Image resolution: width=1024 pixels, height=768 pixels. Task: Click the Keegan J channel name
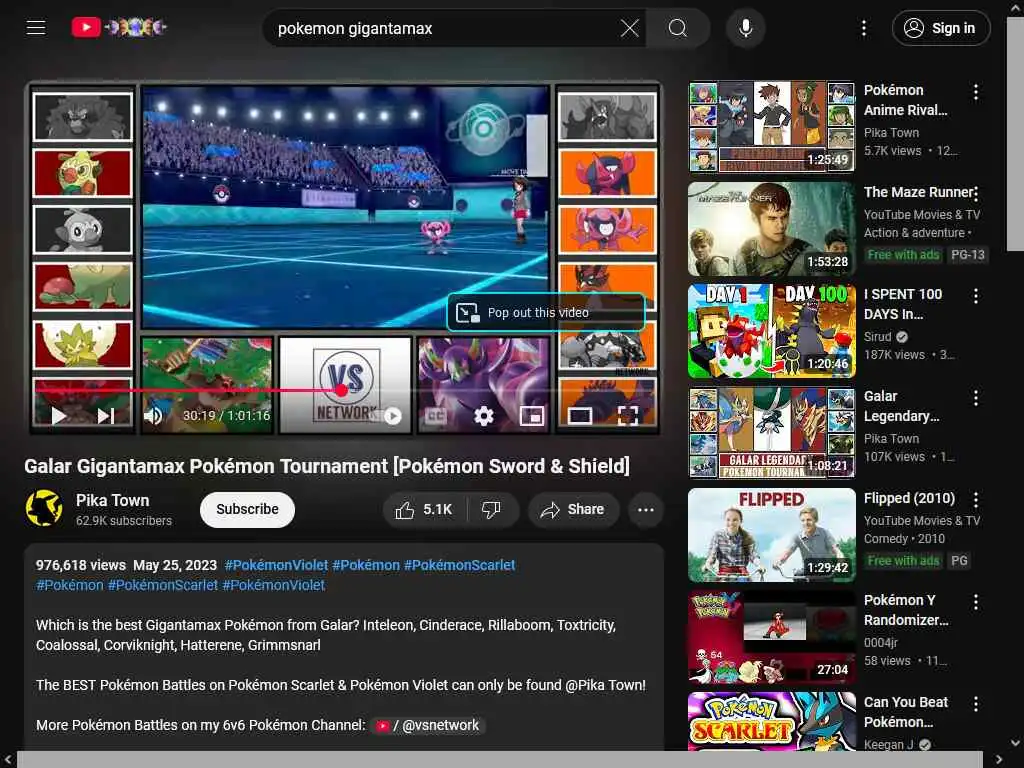888,744
